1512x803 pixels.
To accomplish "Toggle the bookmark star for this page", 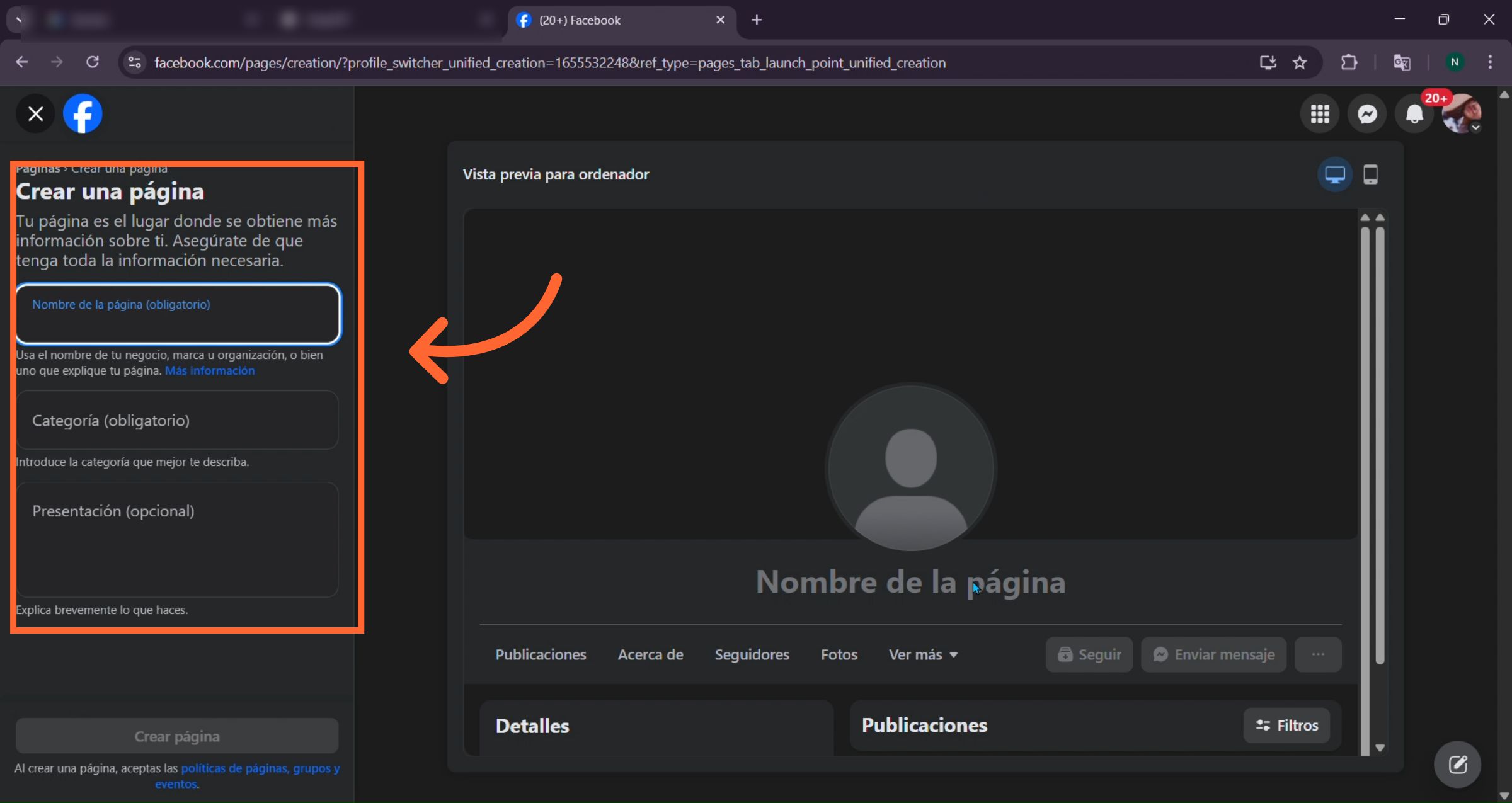I will coord(1300,62).
